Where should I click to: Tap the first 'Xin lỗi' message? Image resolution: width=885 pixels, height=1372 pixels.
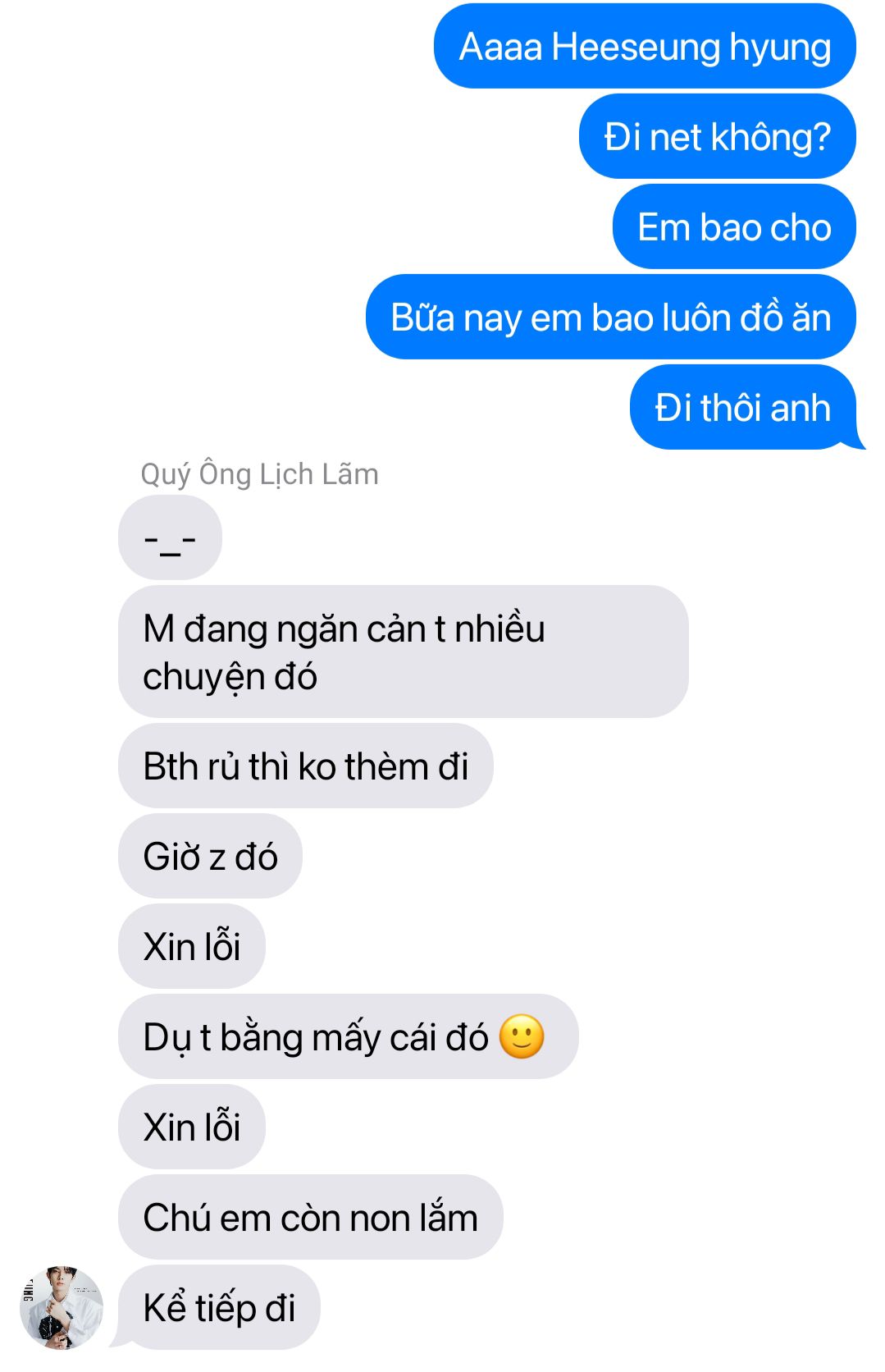(192, 946)
